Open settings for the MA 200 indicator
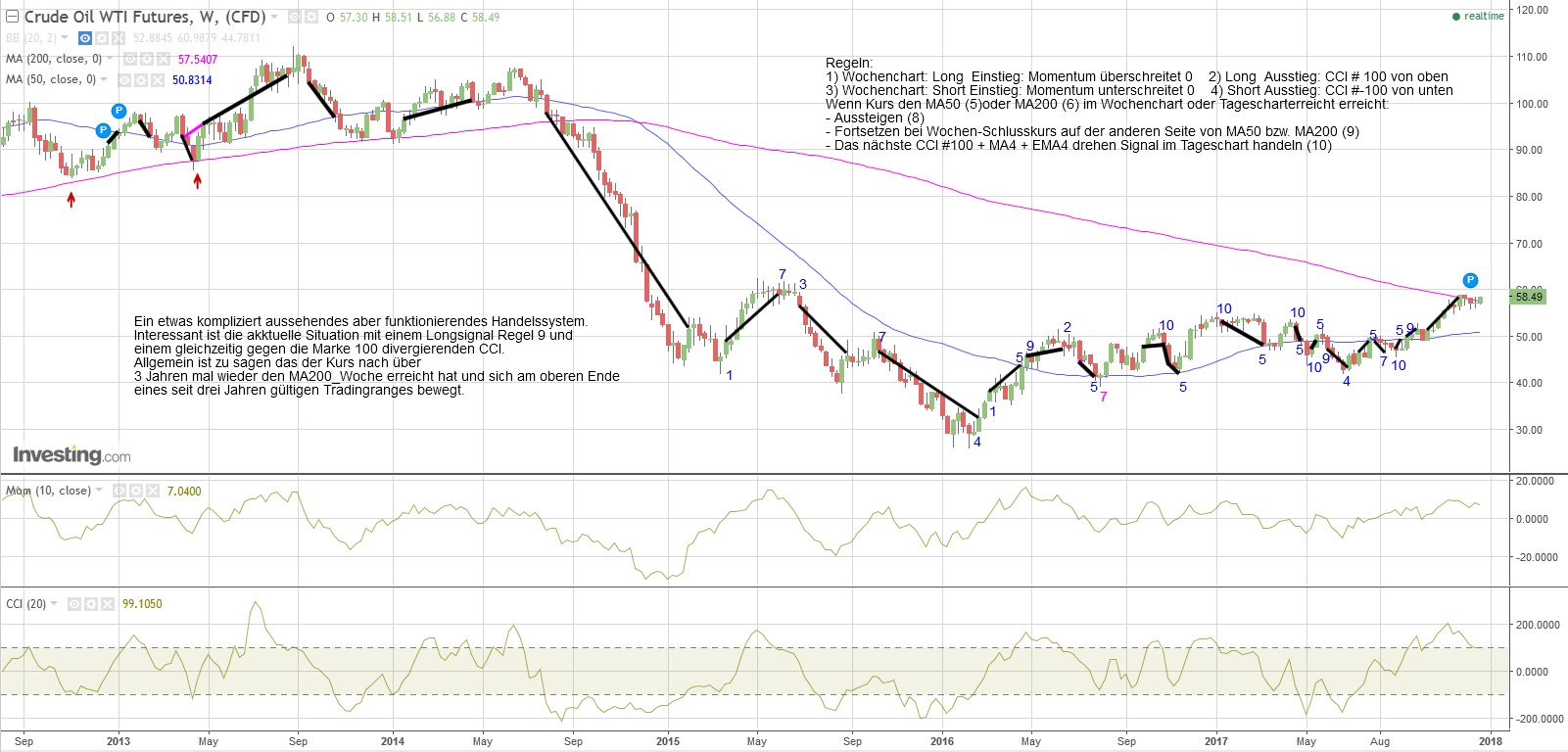The image size is (1568, 752). click(146, 59)
